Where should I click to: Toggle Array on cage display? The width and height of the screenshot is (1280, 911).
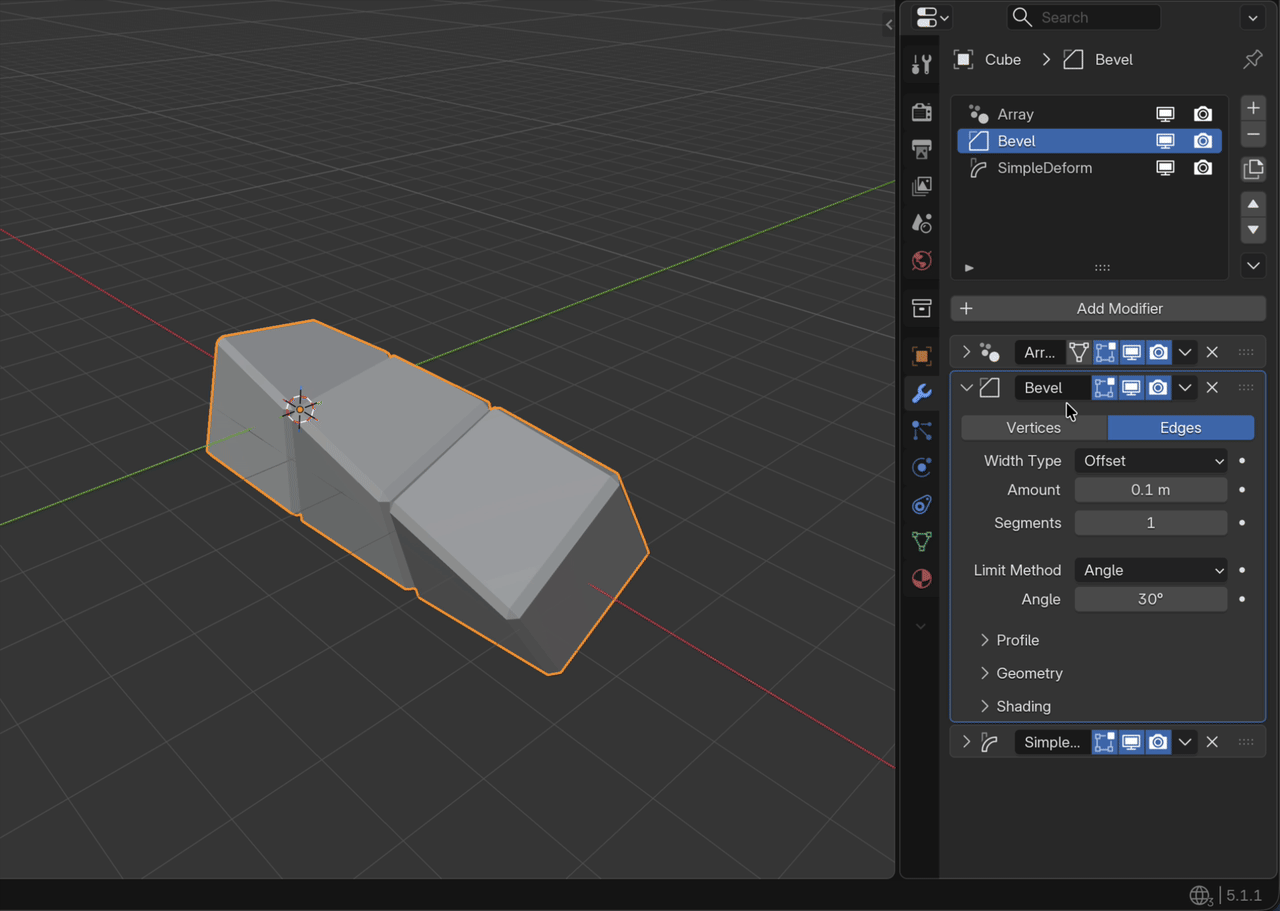tap(1078, 352)
